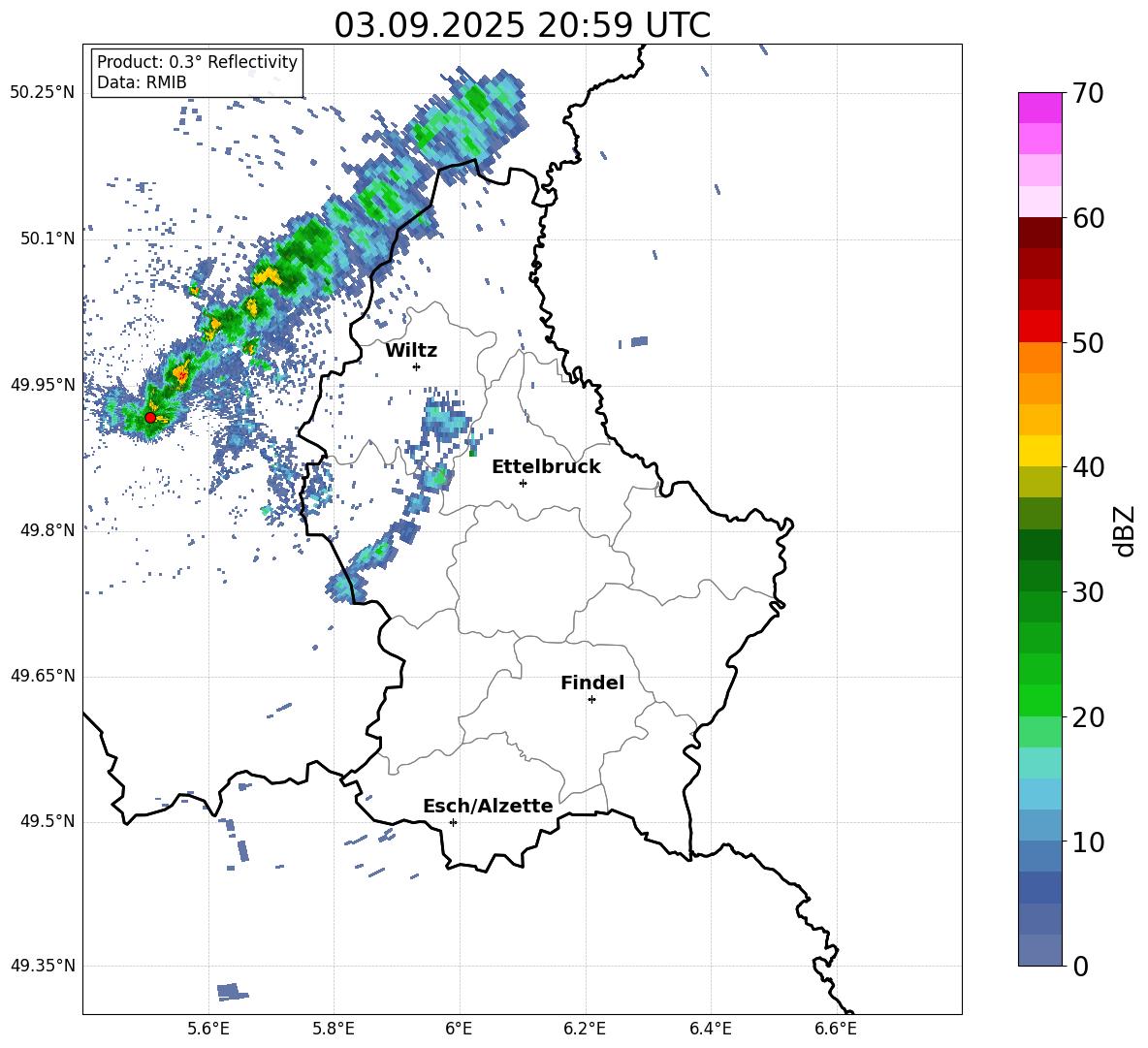Click the 49.5°N latitude label
The height and width of the screenshot is (1048, 1148).
pos(48,820)
